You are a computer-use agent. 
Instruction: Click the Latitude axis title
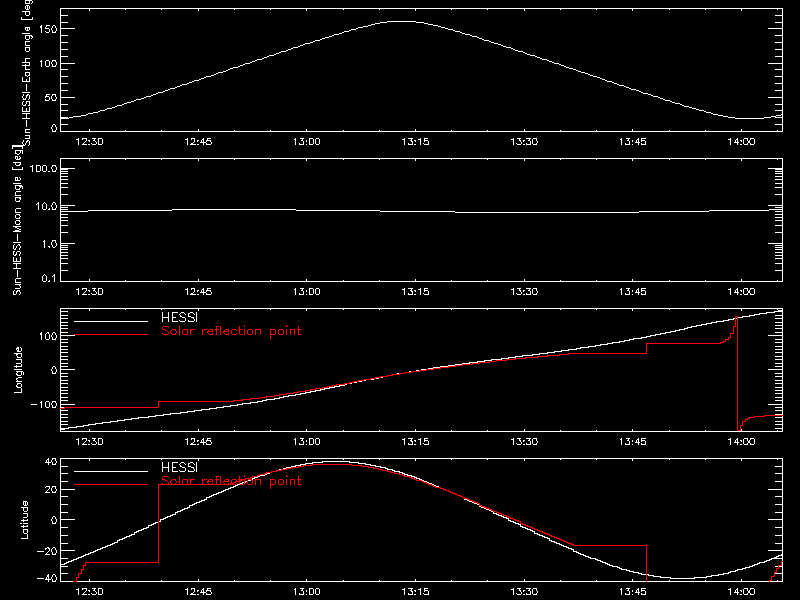tap(24, 520)
